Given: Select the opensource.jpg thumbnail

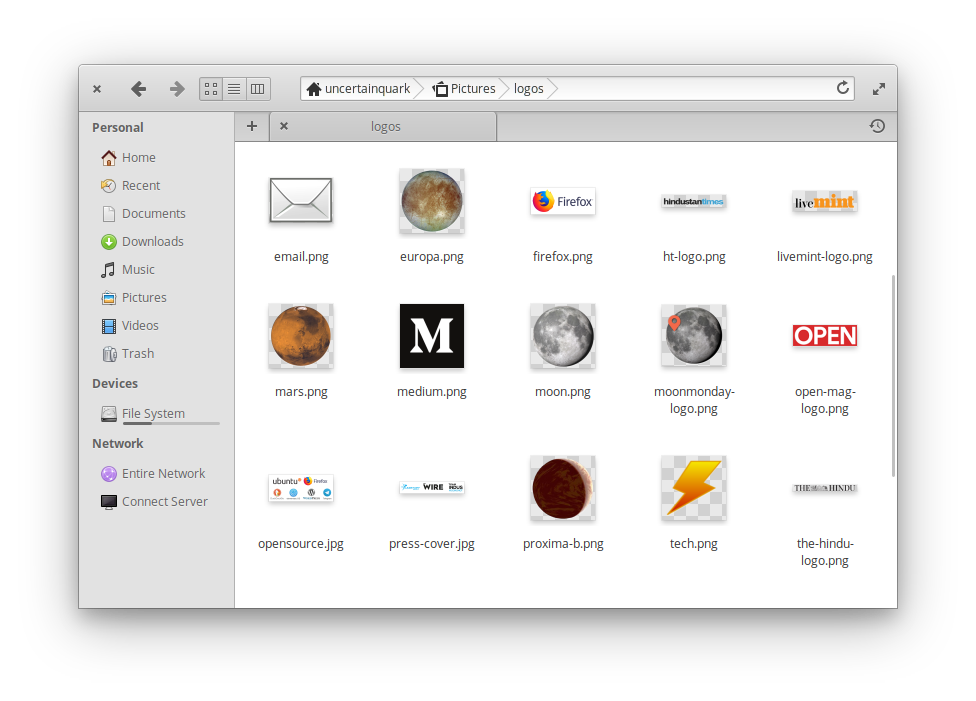Looking at the screenshot, I should pos(301,488).
